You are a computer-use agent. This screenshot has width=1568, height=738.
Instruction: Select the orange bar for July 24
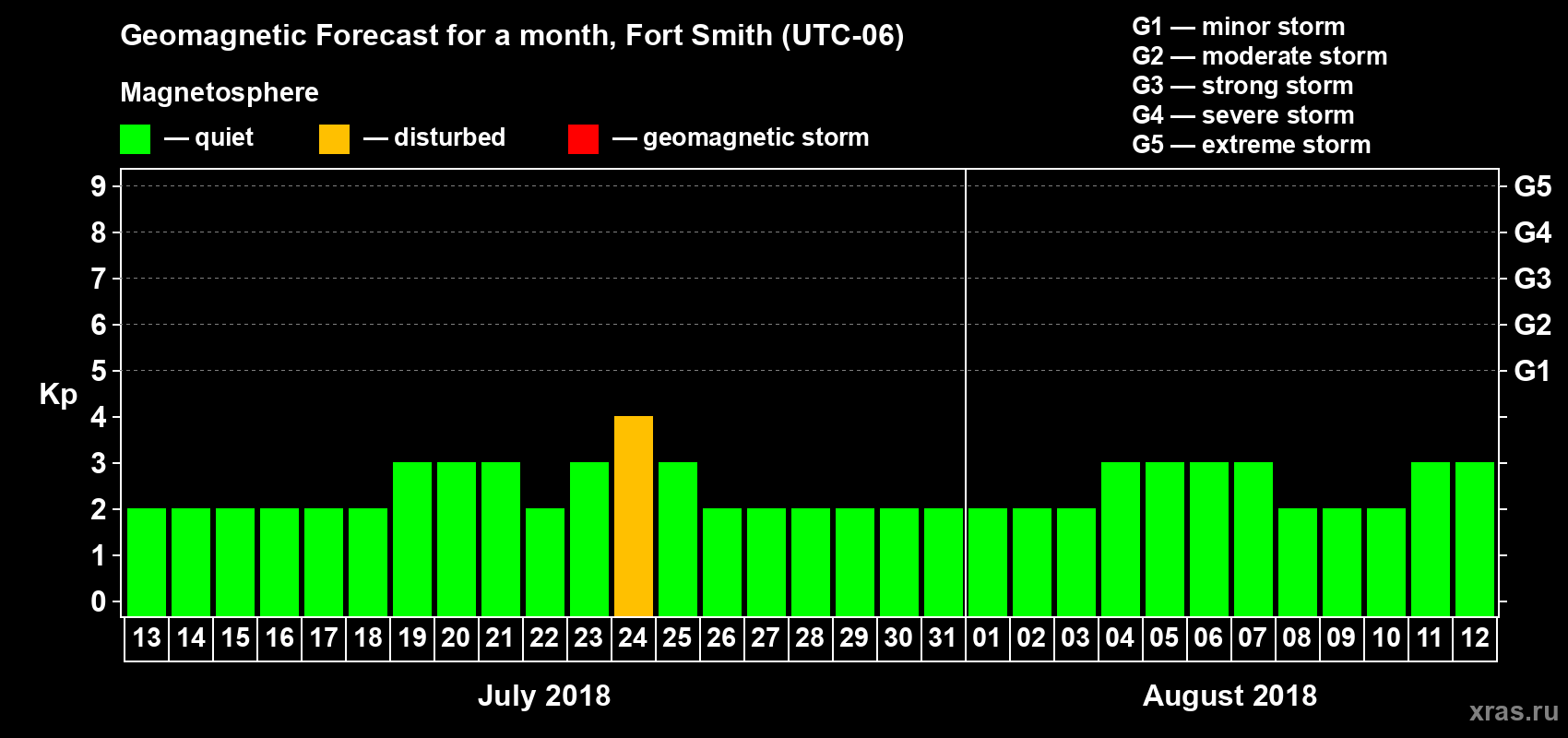click(x=634, y=516)
